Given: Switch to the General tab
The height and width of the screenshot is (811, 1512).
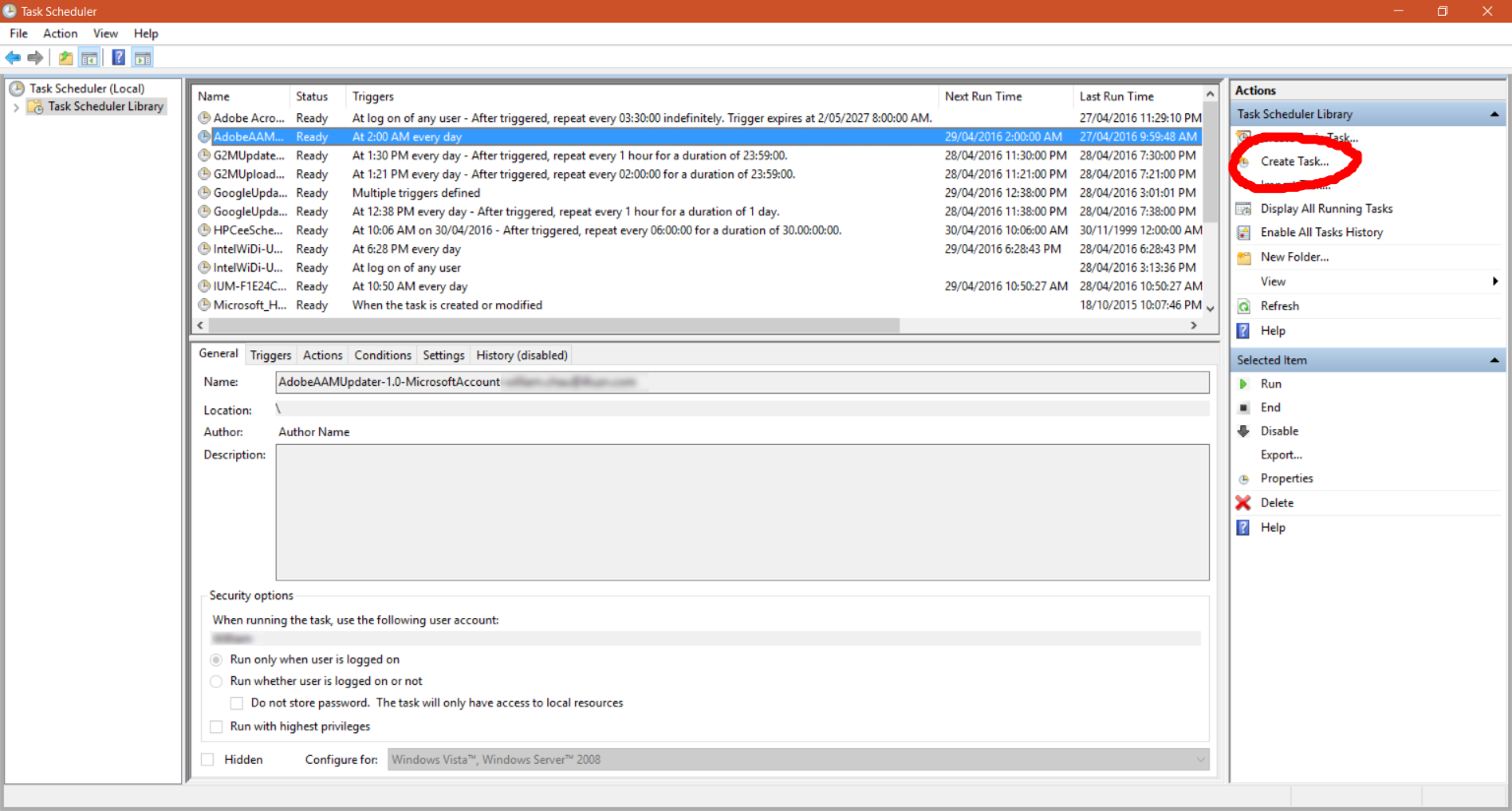Looking at the screenshot, I should pos(219,353).
